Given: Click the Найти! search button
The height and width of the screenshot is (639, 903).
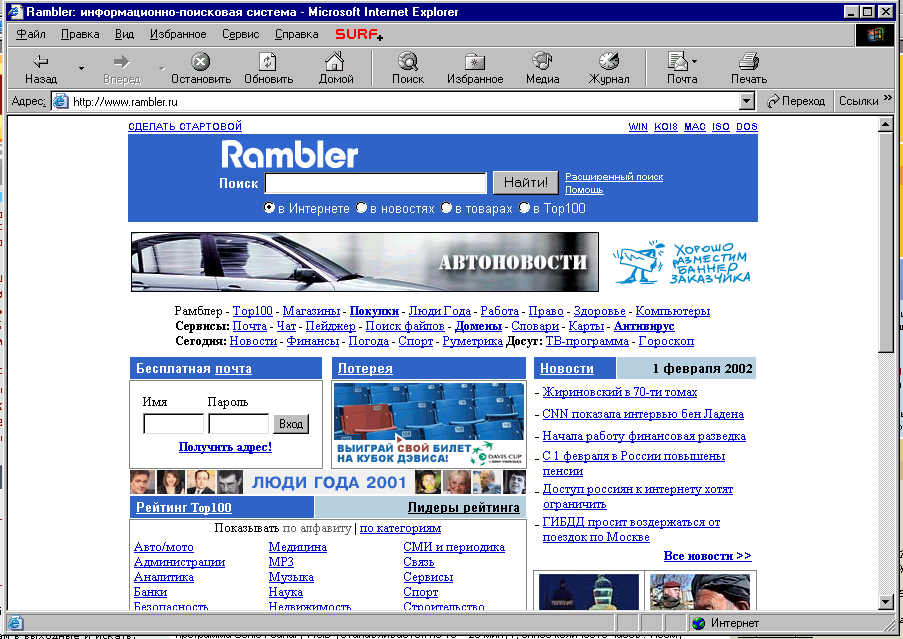Looking at the screenshot, I should (x=526, y=182).
